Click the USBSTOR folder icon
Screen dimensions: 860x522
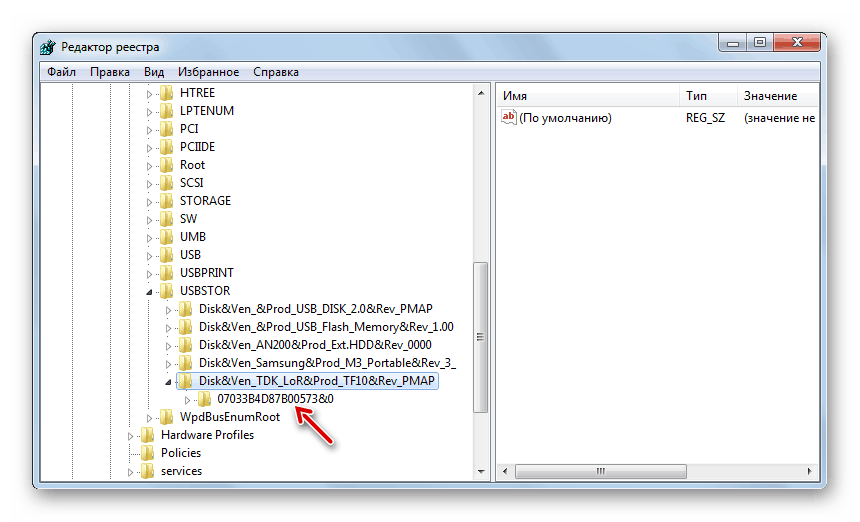point(167,291)
